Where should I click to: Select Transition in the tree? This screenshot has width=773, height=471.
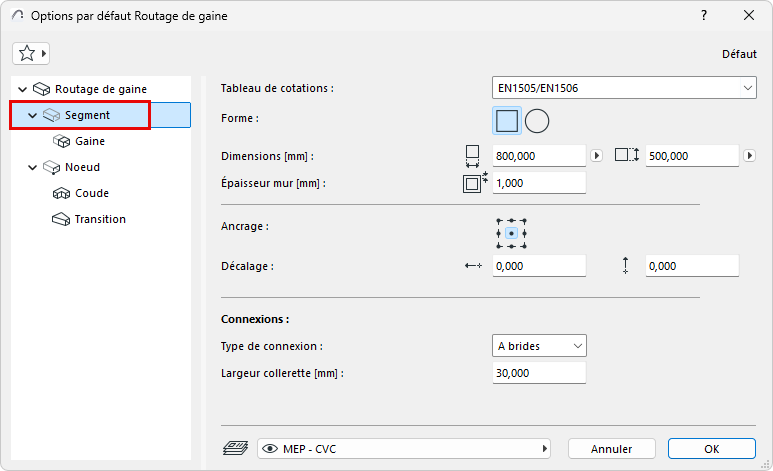[100, 220]
